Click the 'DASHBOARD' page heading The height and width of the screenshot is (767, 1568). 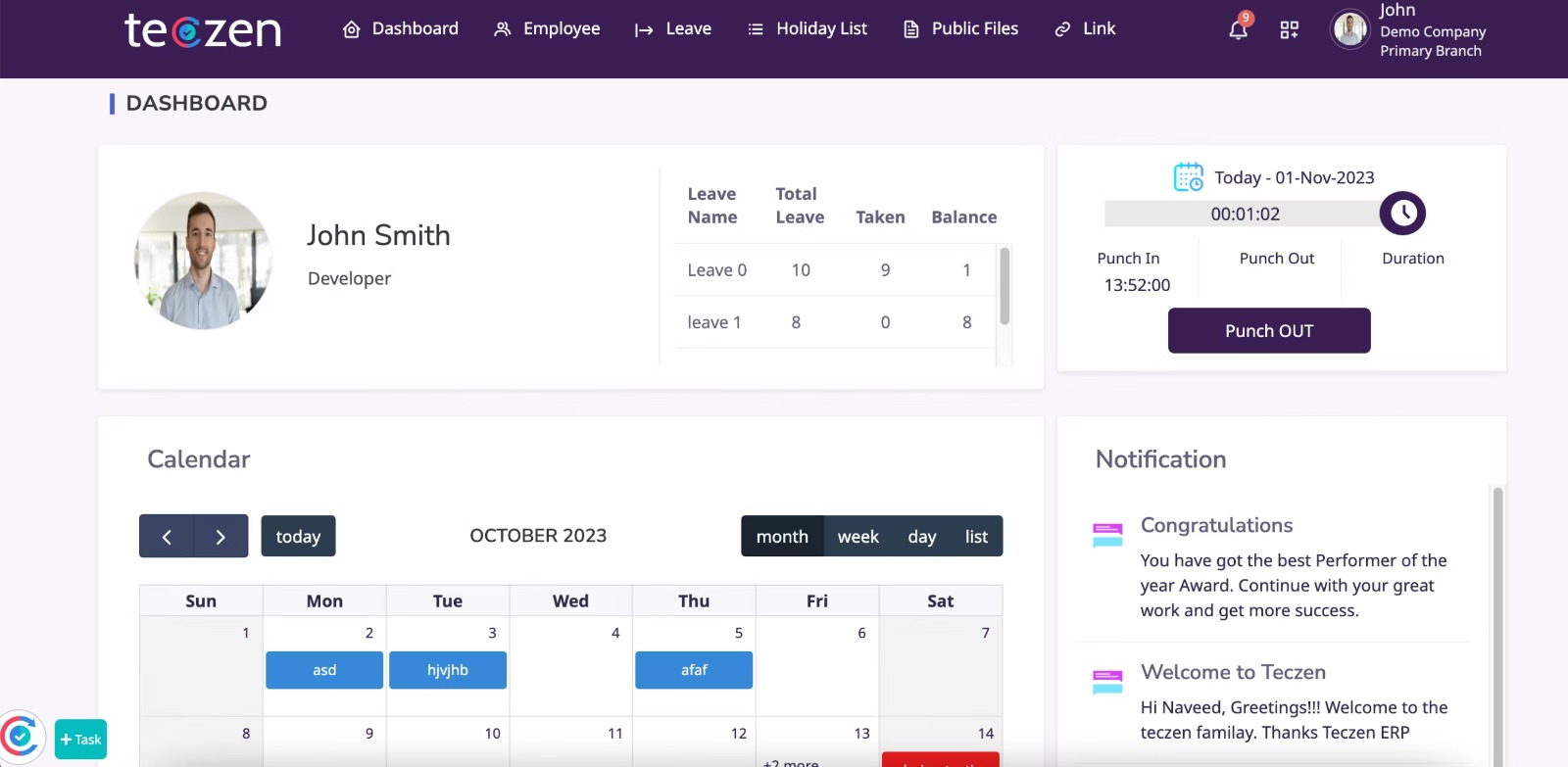tap(196, 103)
